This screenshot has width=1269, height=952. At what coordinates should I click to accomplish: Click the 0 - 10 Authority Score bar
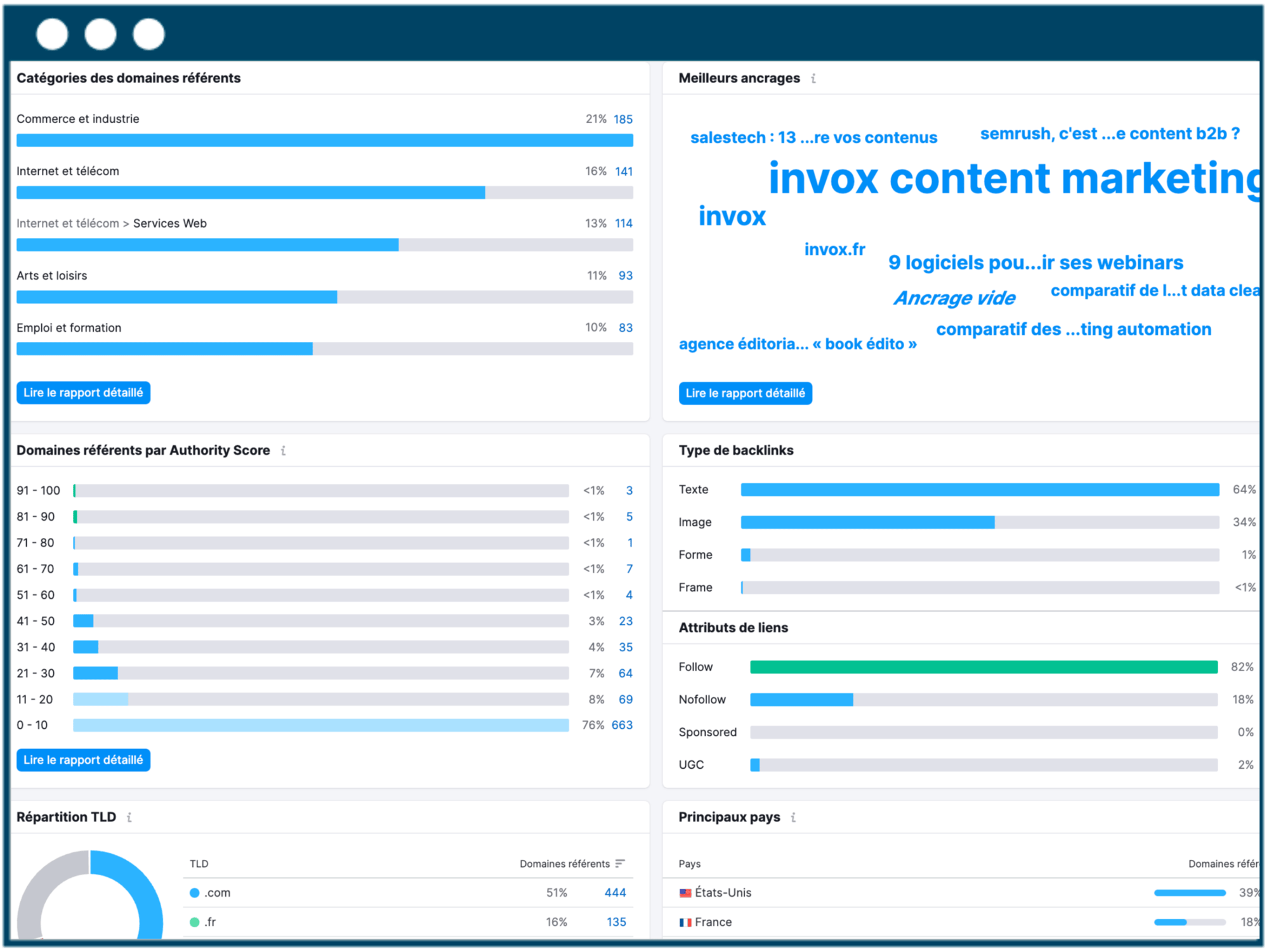pos(321,726)
